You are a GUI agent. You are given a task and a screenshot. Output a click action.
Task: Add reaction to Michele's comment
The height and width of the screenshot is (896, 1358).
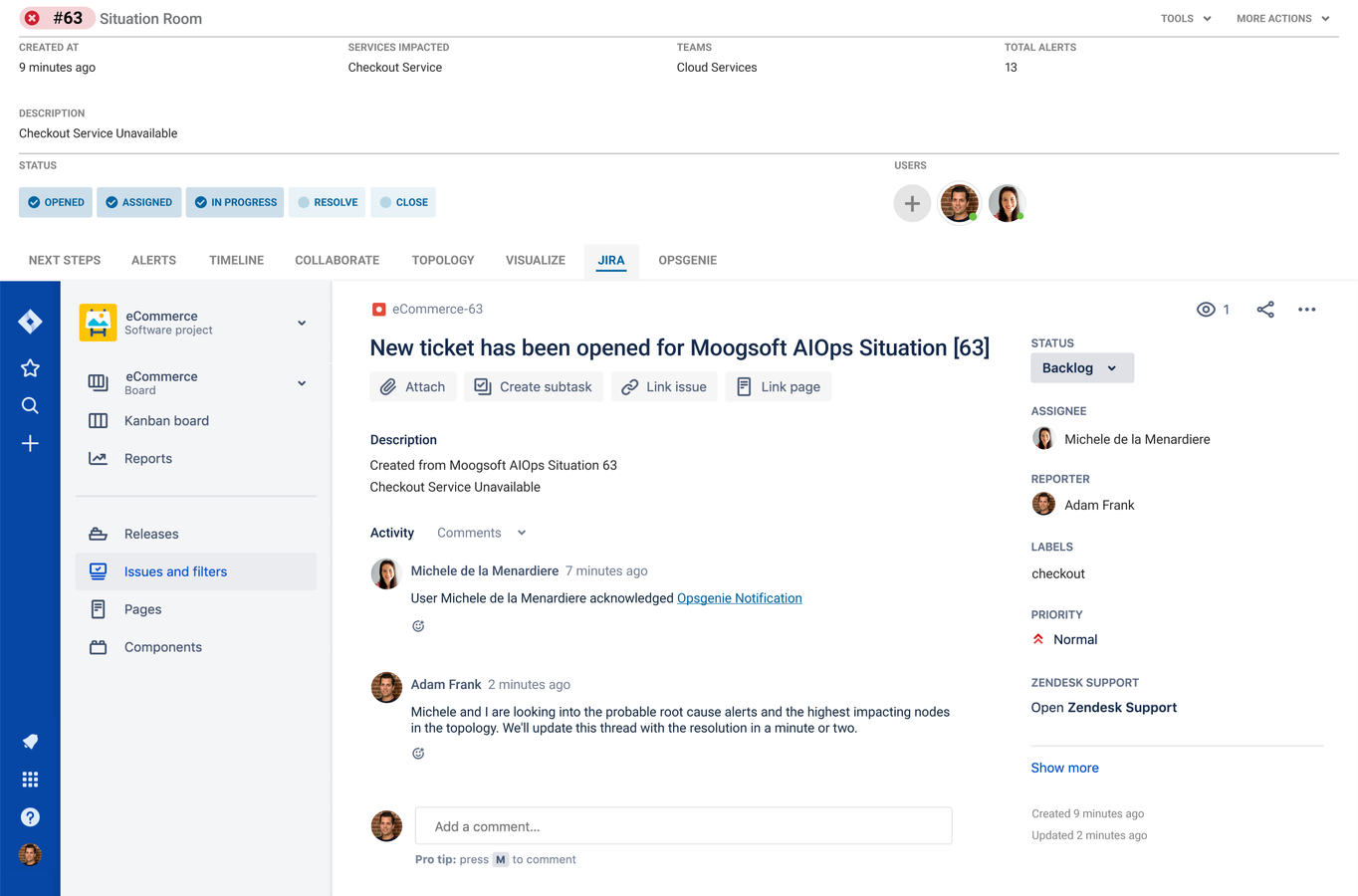click(x=418, y=626)
